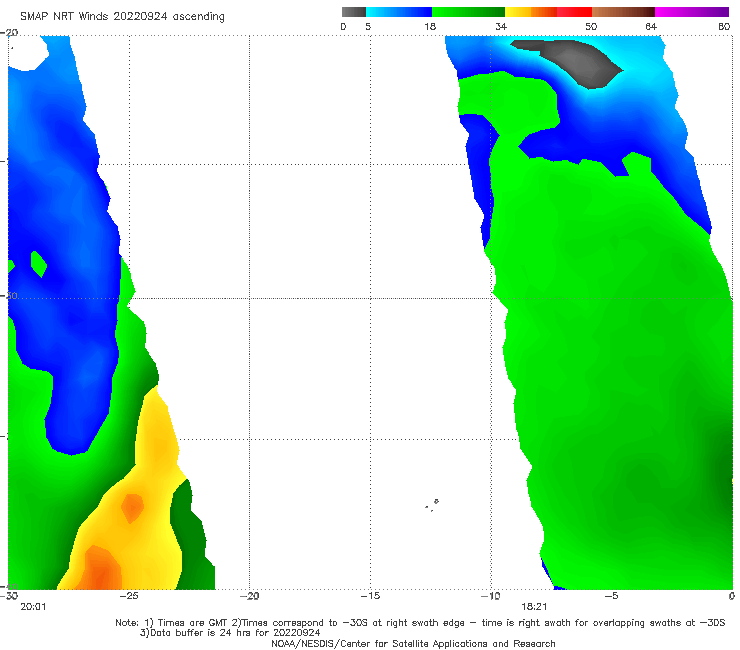
Task: Select the gray 0–5 colorbar segment
Action: point(354,12)
